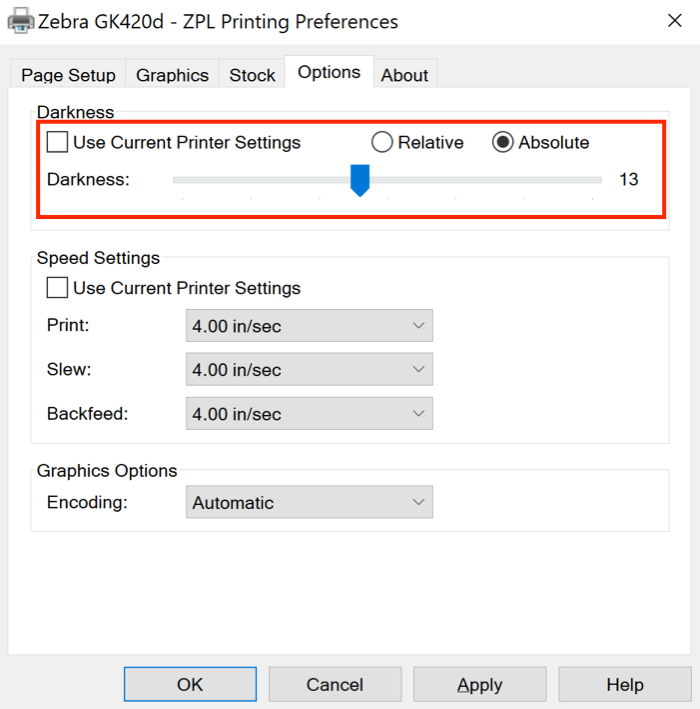Open the Graphics tab

172,75
